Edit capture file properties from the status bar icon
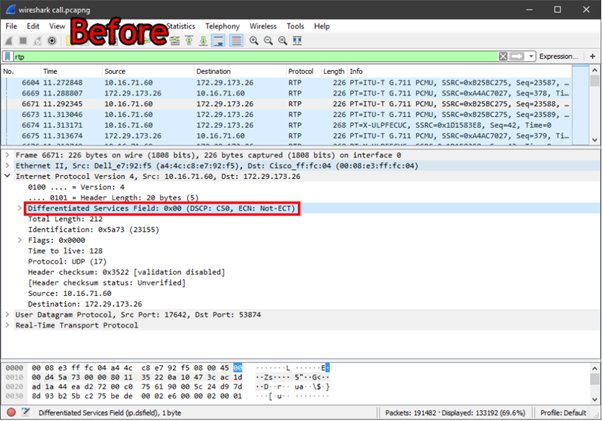 point(26,413)
